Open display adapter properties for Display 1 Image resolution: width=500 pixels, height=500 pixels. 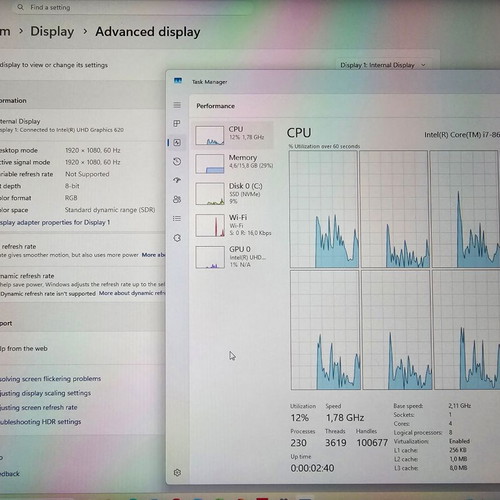click(x=55, y=222)
